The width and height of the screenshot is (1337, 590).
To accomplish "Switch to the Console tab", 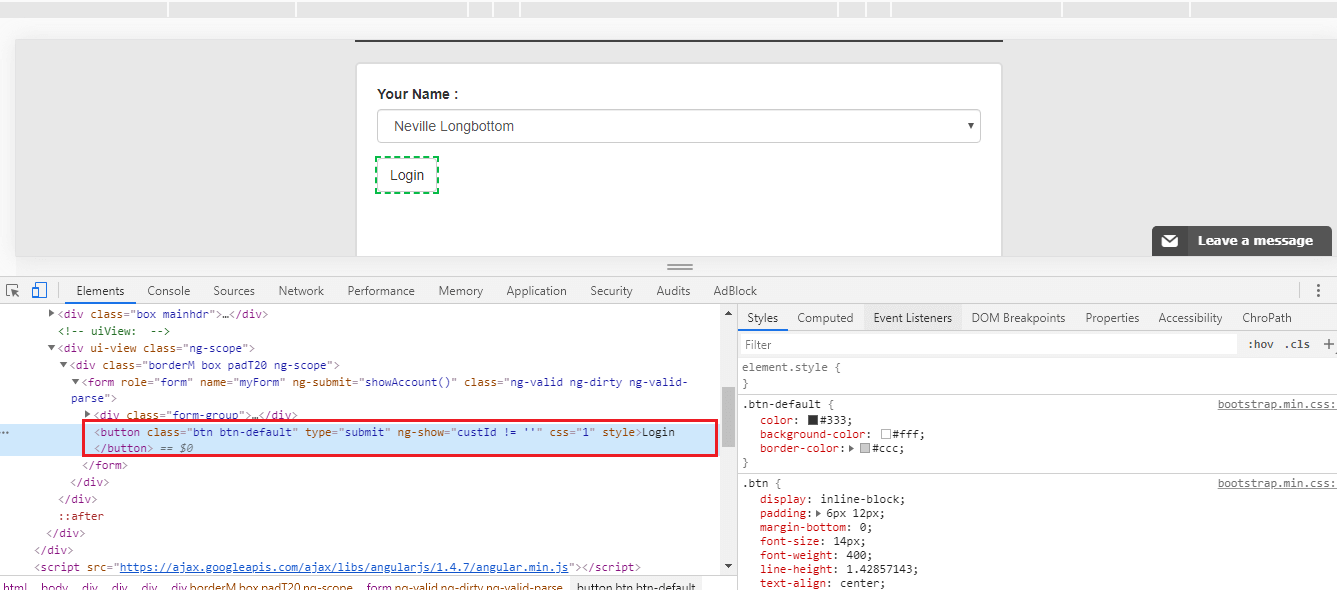I will [x=169, y=291].
